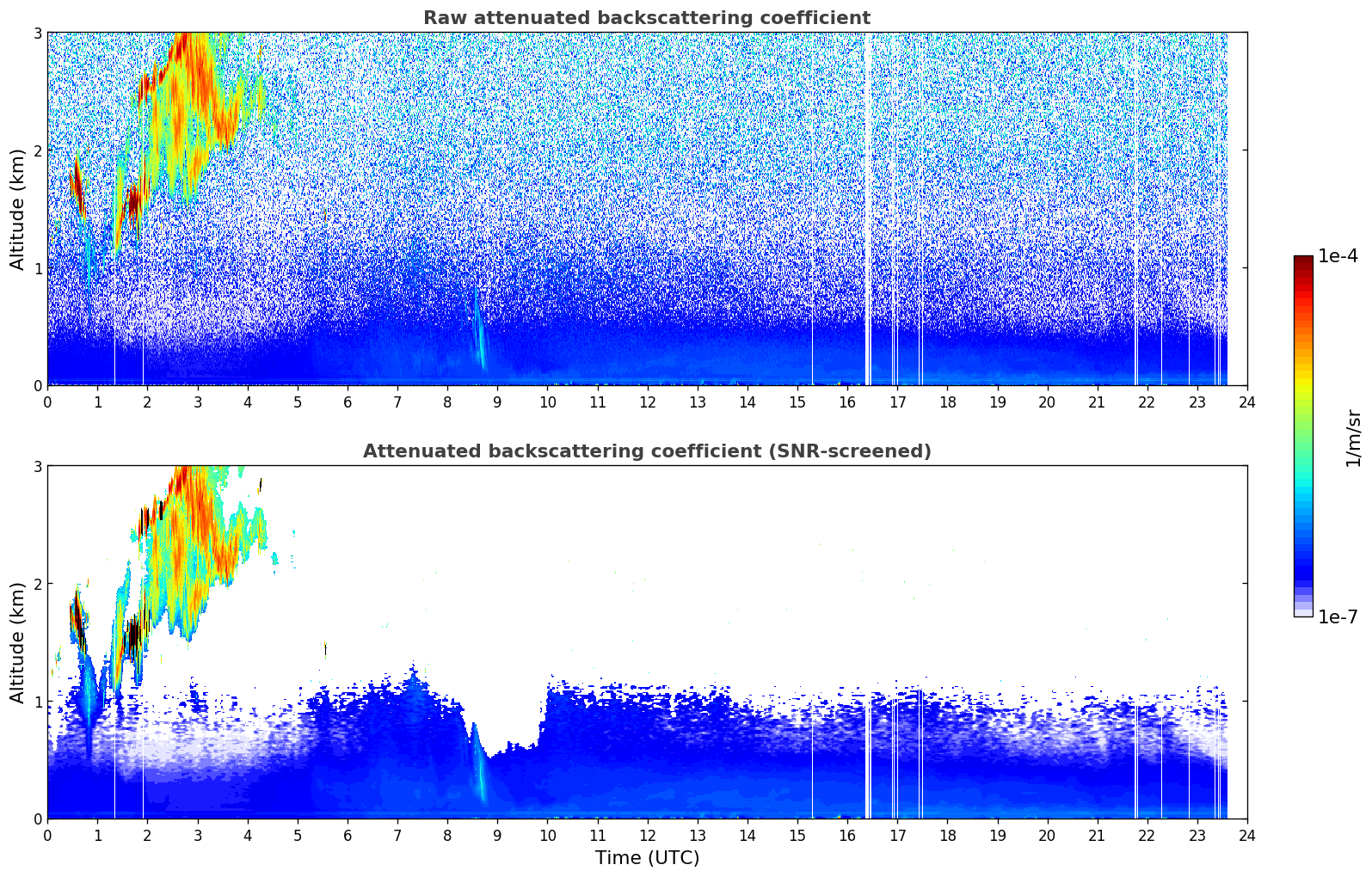
Task: Click time tick "12" under the raw plot
Action: 647,402
